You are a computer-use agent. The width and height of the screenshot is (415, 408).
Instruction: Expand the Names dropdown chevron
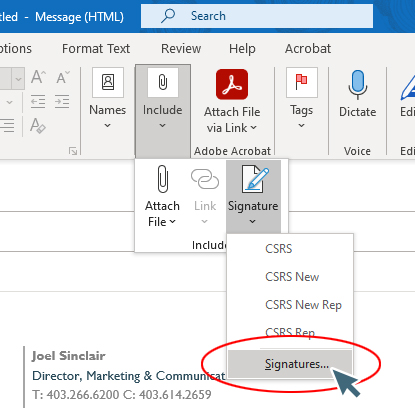pyautogui.click(x=107, y=126)
